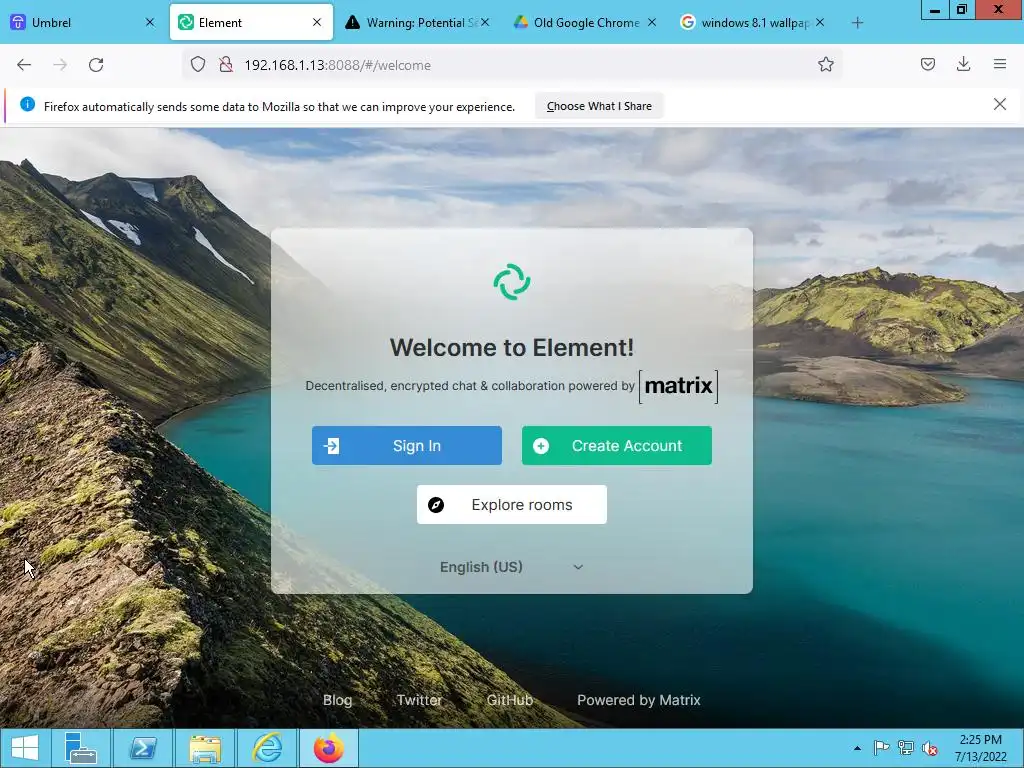Click the matrix logo
The height and width of the screenshot is (768, 1024).
pyautogui.click(x=679, y=387)
